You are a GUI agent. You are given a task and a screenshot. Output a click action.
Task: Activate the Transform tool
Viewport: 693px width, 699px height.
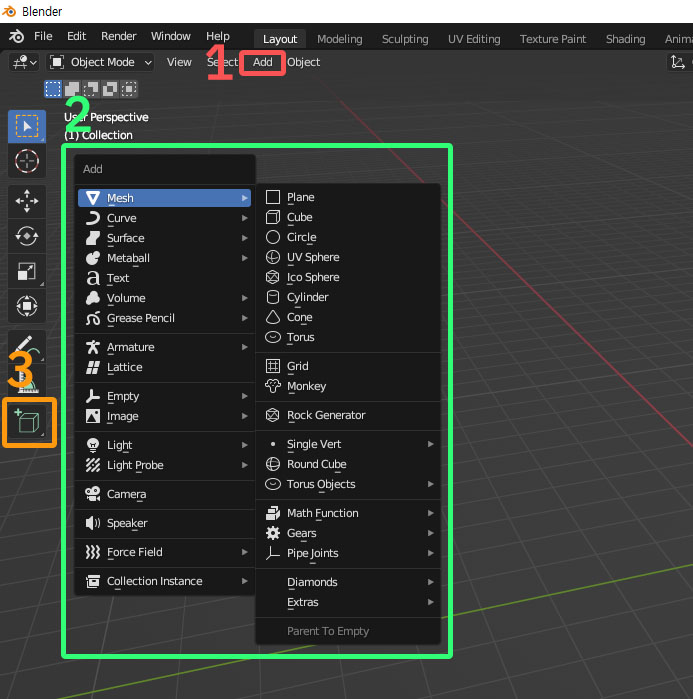click(x=27, y=305)
